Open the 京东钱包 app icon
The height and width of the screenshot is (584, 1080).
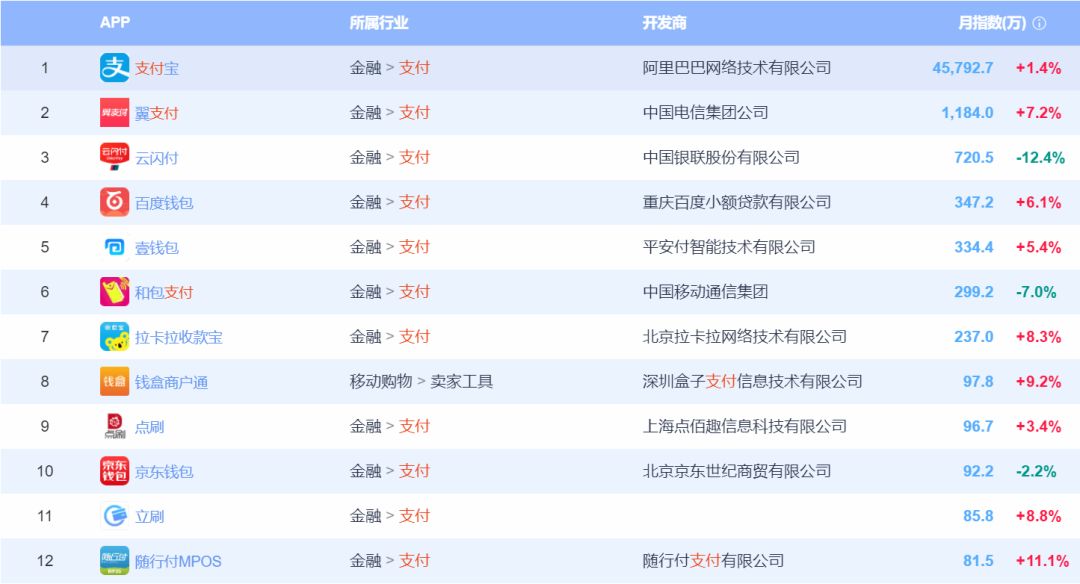tap(114, 471)
